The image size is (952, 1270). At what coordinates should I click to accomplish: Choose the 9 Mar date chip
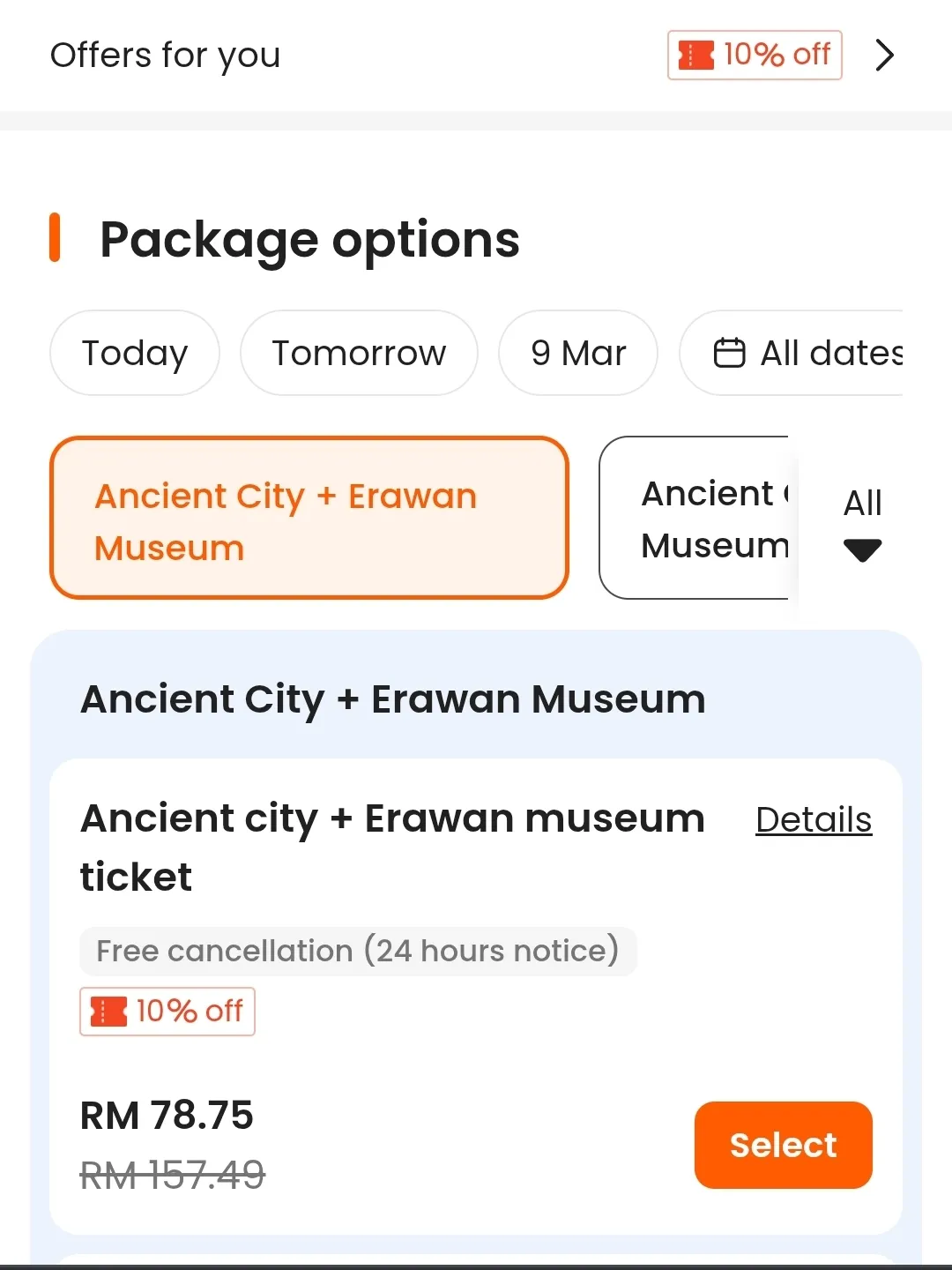pos(578,353)
